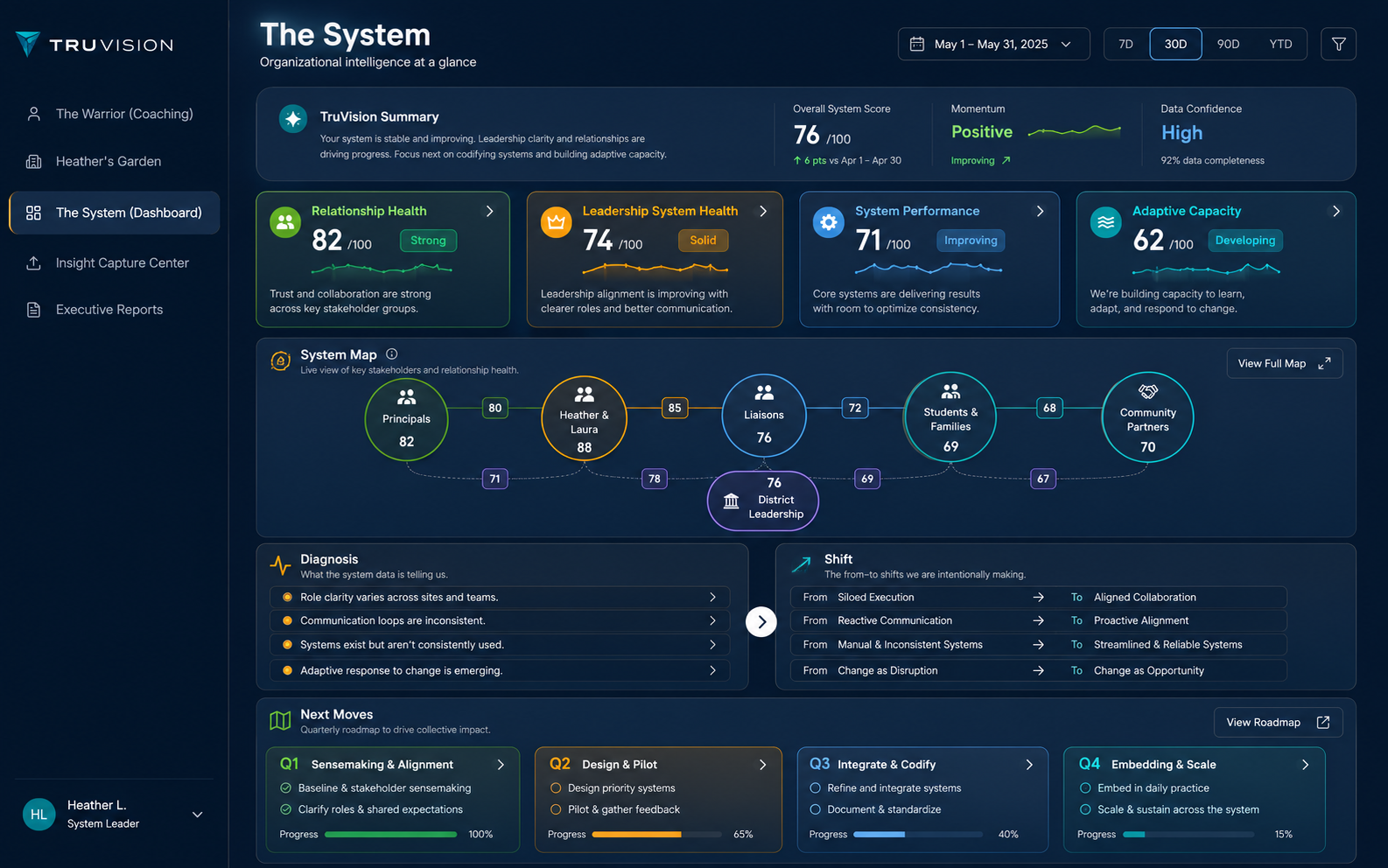Click the Q1 100% progress bar
1388x868 pixels.
click(x=390, y=835)
